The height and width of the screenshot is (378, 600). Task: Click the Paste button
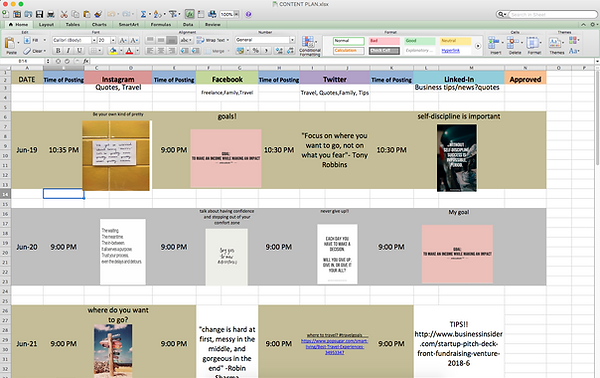pos(11,46)
